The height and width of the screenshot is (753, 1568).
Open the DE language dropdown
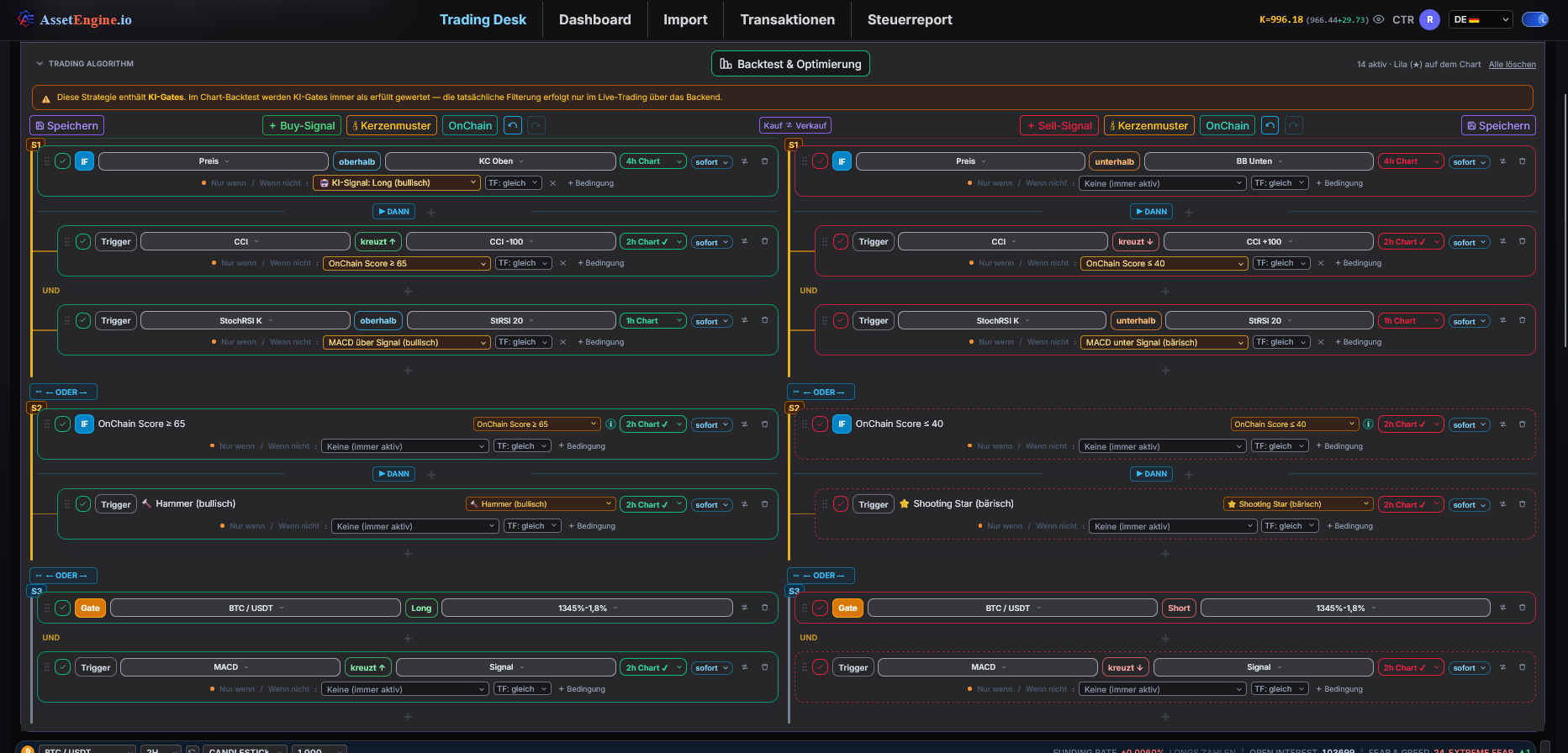1481,19
